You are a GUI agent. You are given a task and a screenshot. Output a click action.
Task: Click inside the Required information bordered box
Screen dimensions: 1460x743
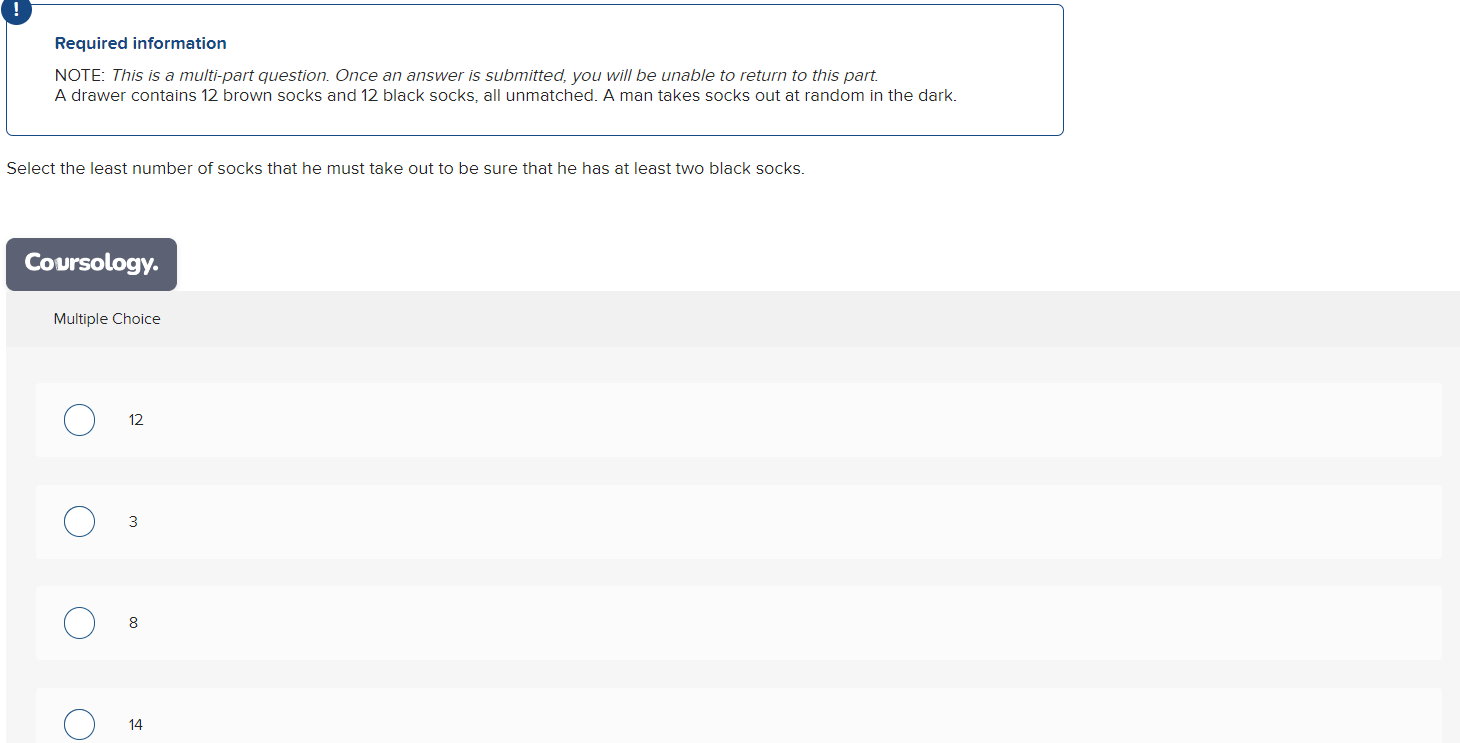tap(535, 70)
